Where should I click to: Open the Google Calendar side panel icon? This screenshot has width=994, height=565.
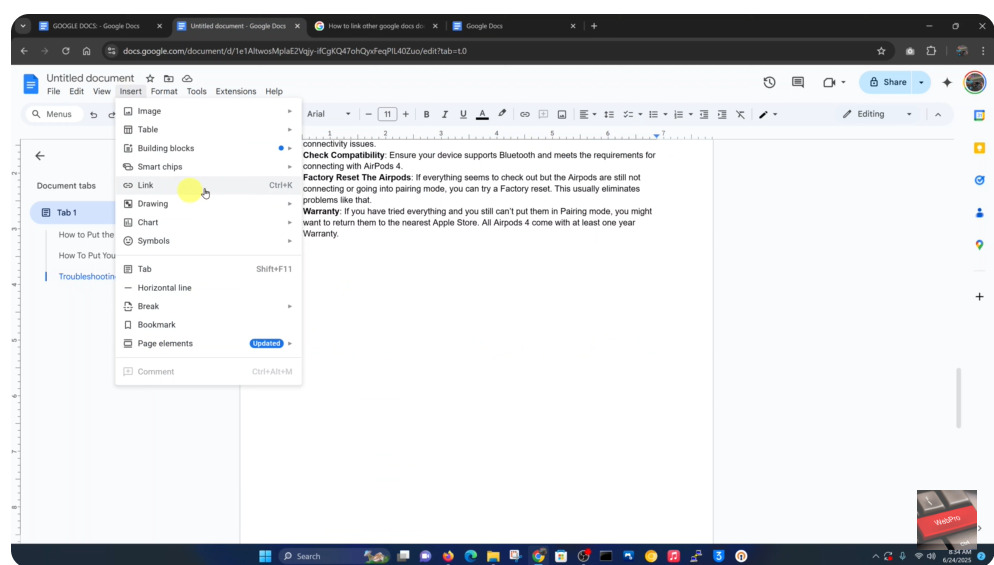click(x=979, y=115)
